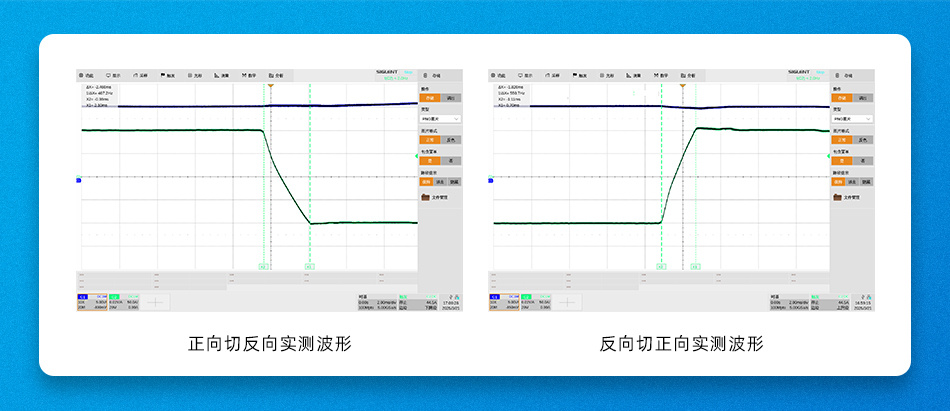The height and width of the screenshot is (411, 950).
Task: Select 调出 recall option on left oscilloscope
Action: pyautogui.click(x=450, y=98)
